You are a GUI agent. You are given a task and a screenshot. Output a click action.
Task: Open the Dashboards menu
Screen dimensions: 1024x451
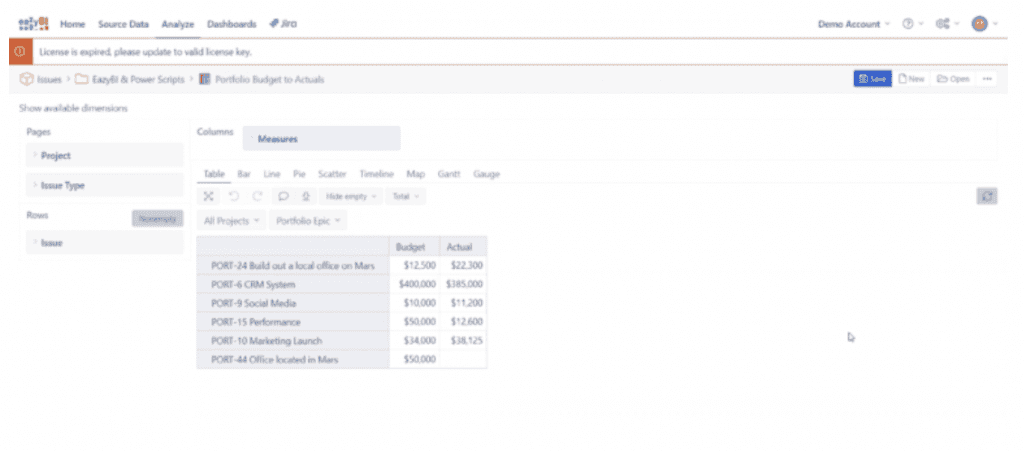pos(231,24)
